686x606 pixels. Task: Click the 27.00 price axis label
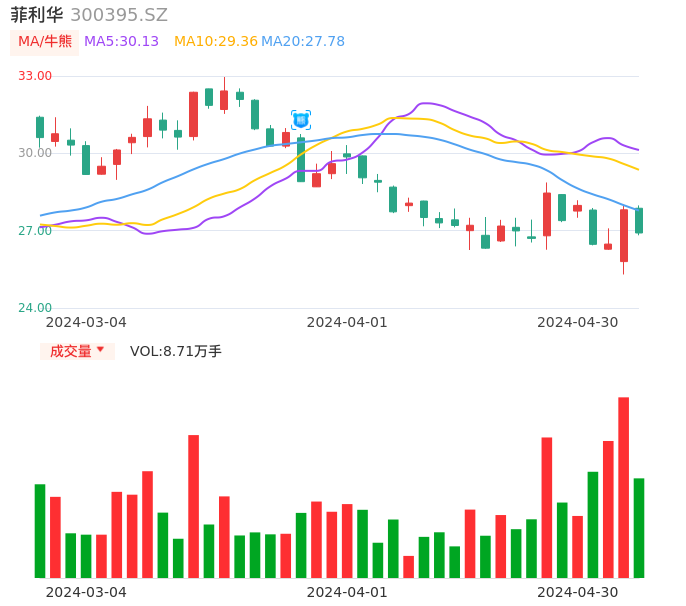tap(35, 231)
